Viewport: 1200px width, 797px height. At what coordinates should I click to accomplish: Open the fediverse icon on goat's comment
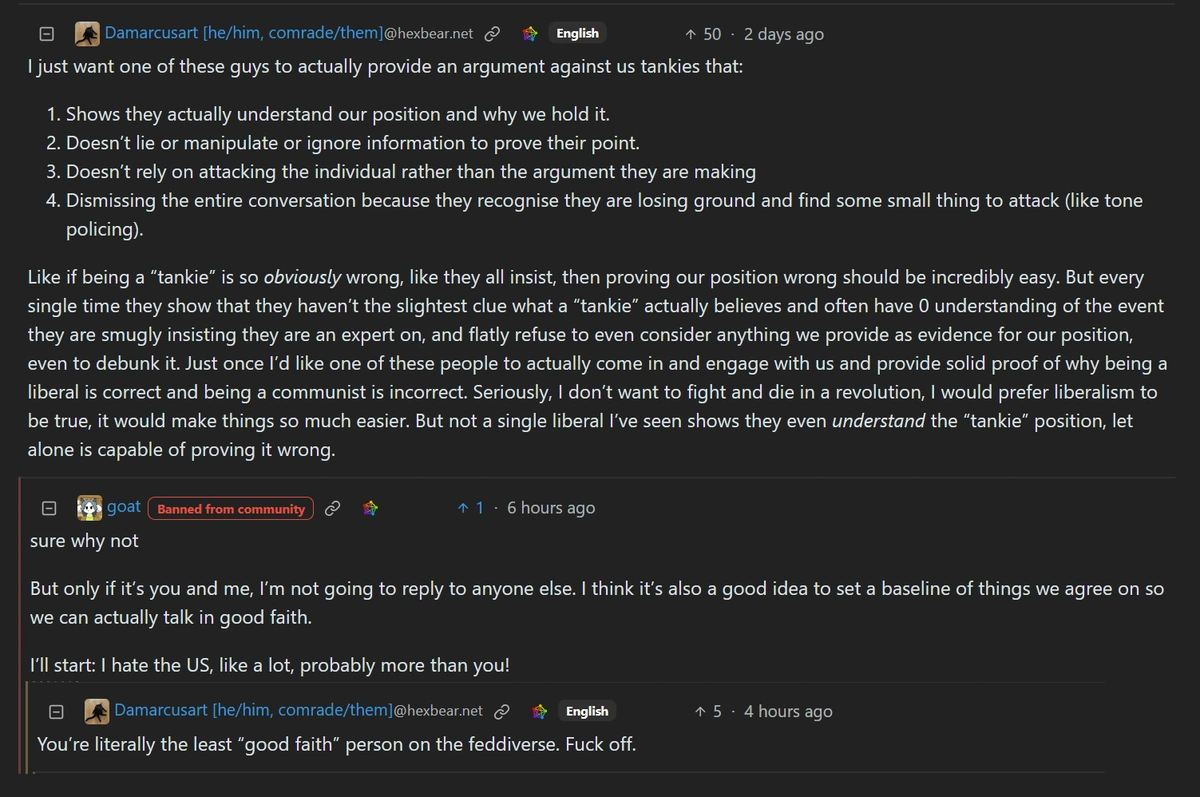pyautogui.click(x=371, y=508)
